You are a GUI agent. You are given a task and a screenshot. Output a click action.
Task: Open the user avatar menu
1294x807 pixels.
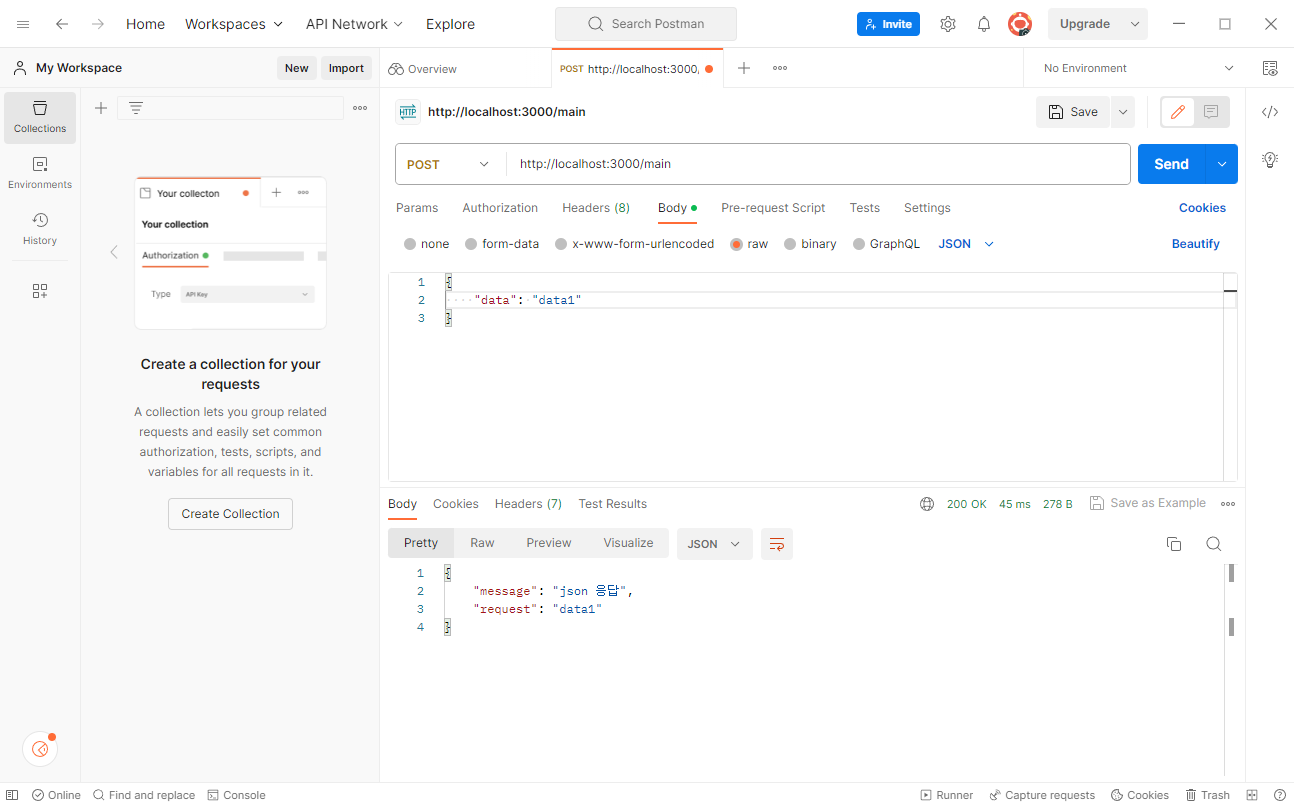pos(1020,24)
